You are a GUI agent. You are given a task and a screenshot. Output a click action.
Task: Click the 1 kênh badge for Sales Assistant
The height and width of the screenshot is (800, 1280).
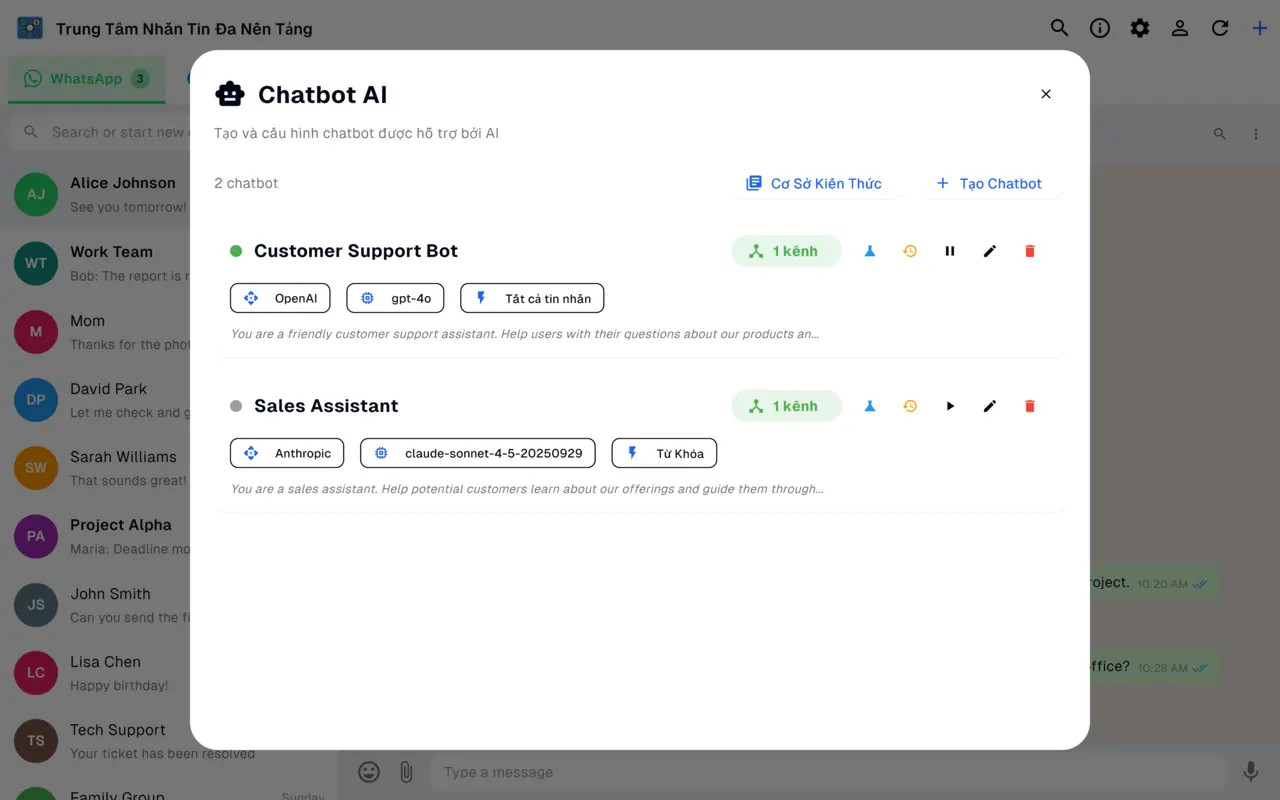point(786,406)
